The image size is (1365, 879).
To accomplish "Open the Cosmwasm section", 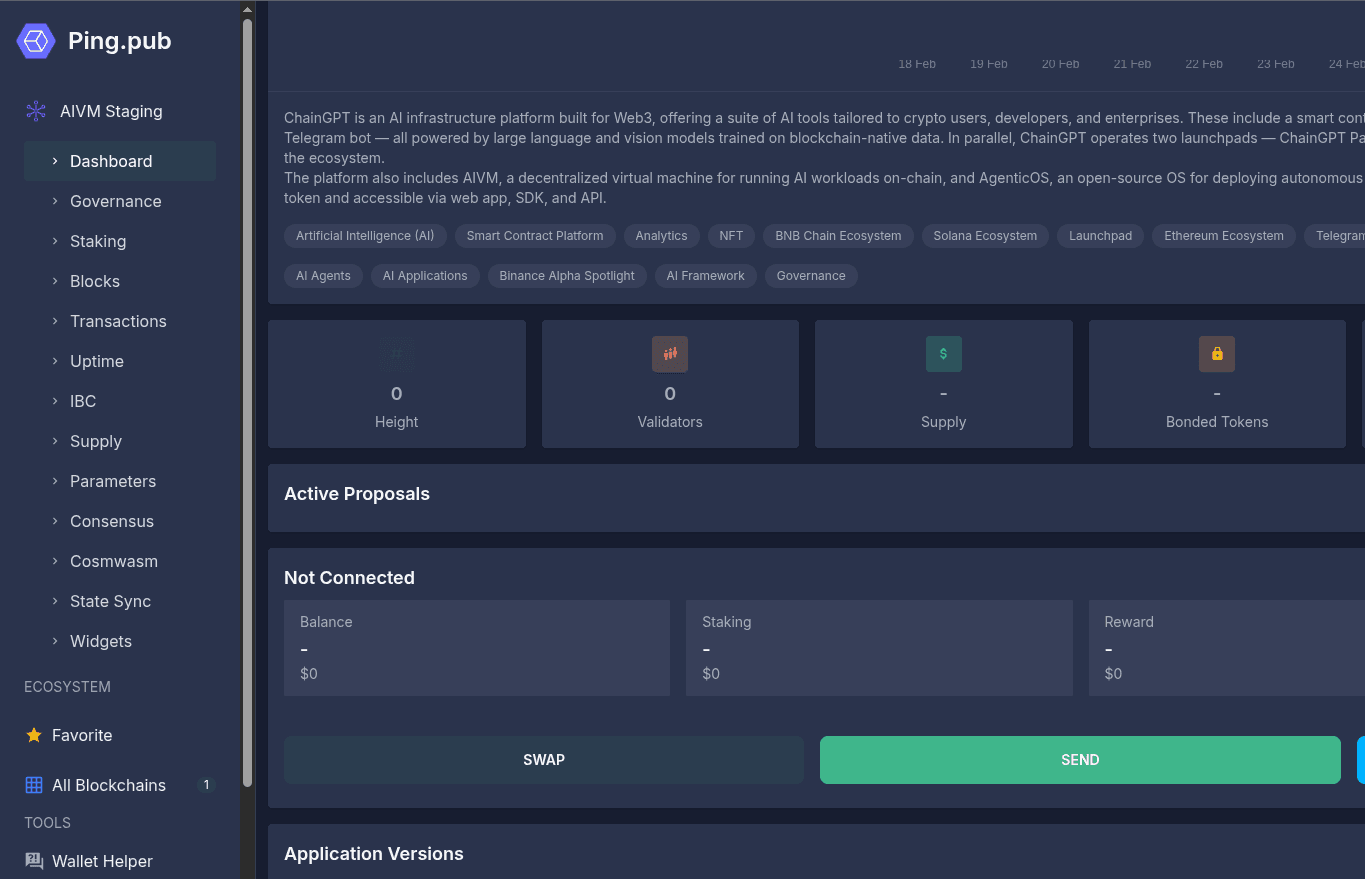I will point(120,561).
